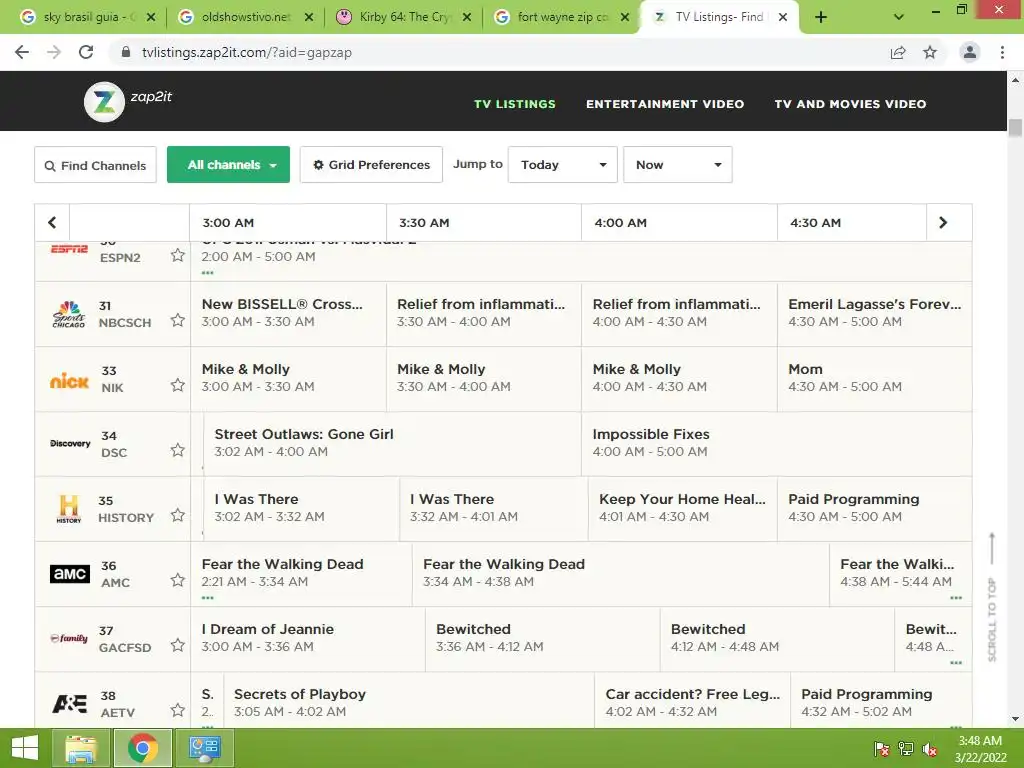Go to later time slots arrow
This screenshot has height=768, width=1024.
click(x=942, y=223)
